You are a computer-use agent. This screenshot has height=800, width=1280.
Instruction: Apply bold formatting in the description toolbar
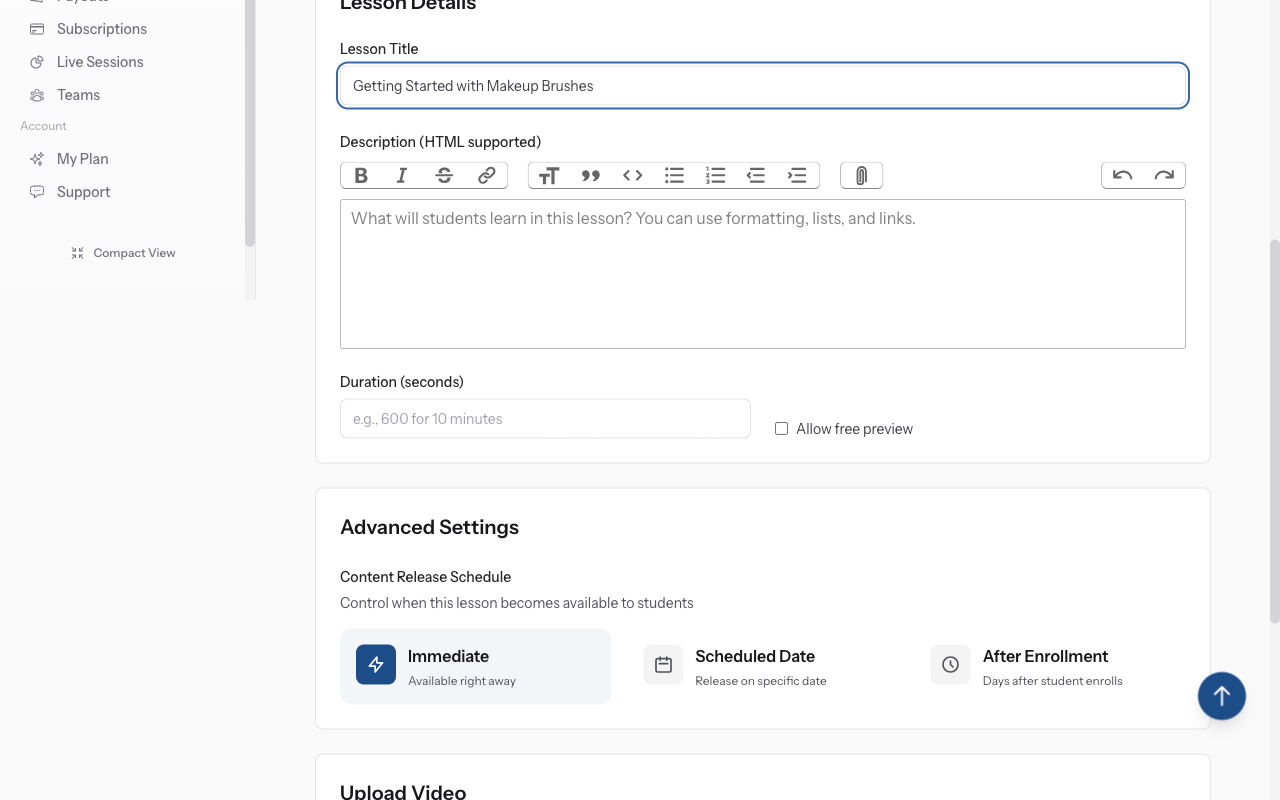361,175
